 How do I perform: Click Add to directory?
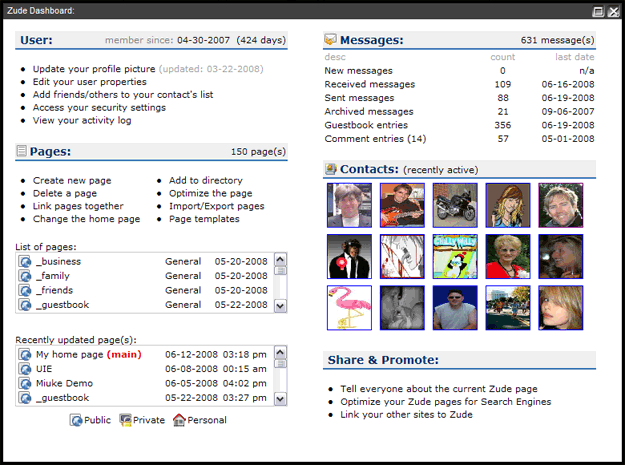tap(206, 181)
